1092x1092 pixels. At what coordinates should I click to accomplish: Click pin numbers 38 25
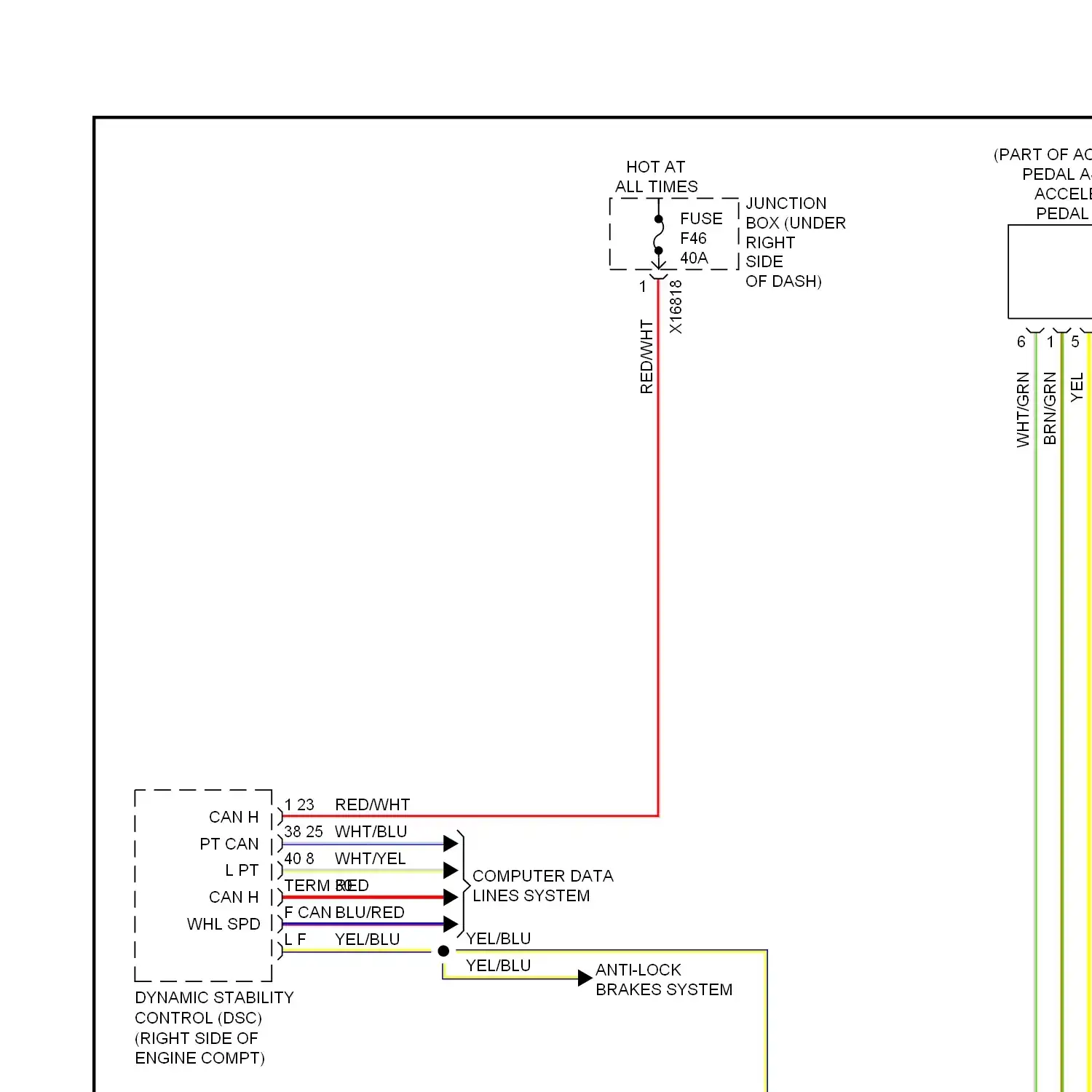pos(304,831)
